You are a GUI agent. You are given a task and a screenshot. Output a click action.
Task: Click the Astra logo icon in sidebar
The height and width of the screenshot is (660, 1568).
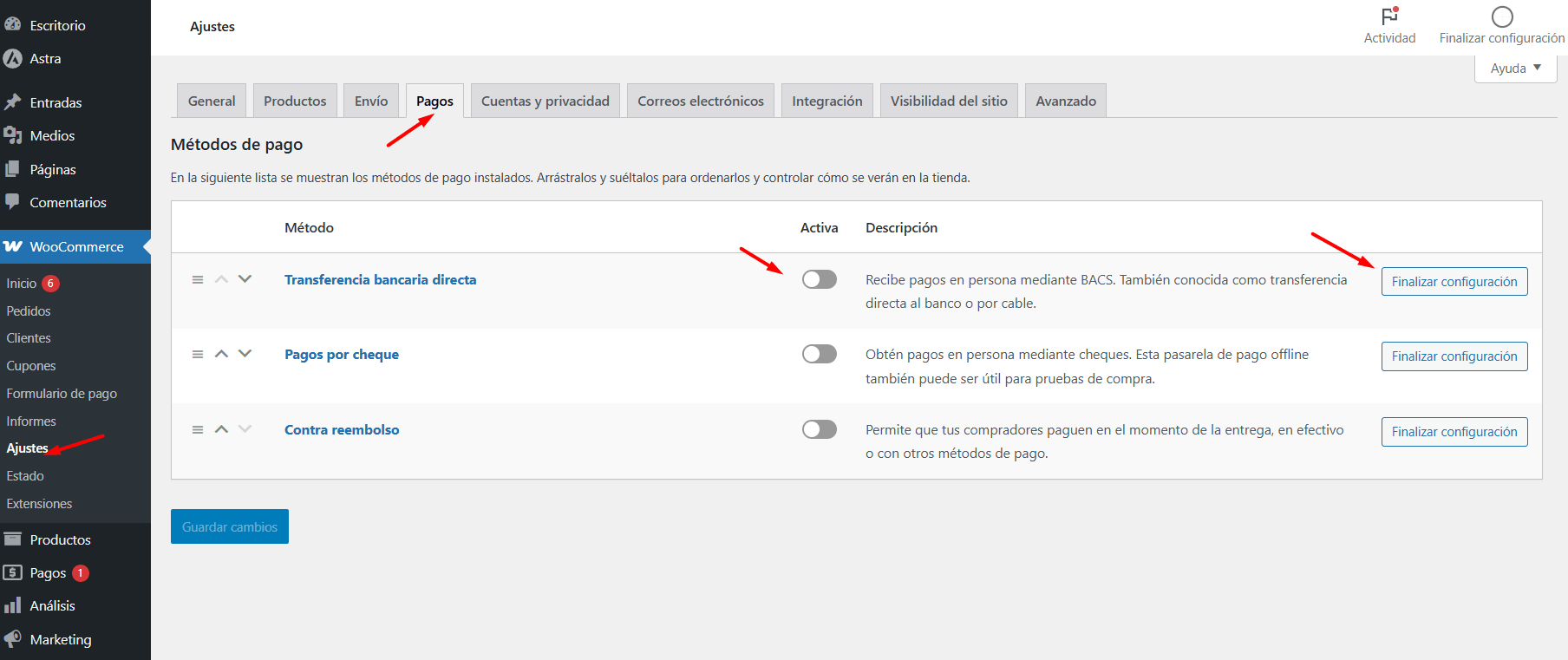click(x=12, y=59)
